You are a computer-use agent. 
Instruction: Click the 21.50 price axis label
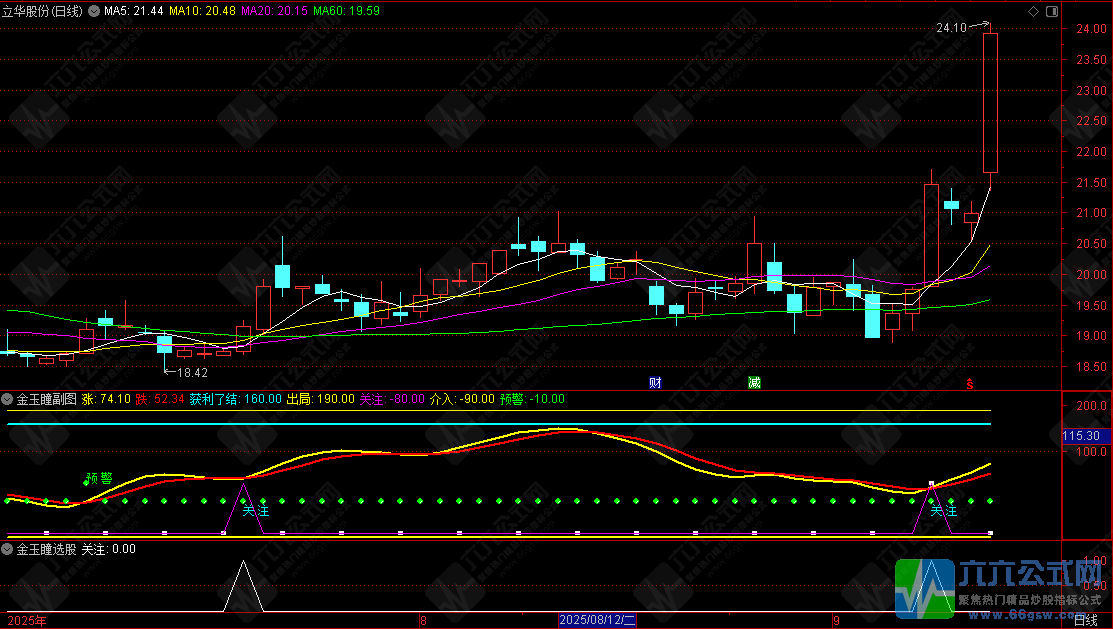click(x=1091, y=182)
